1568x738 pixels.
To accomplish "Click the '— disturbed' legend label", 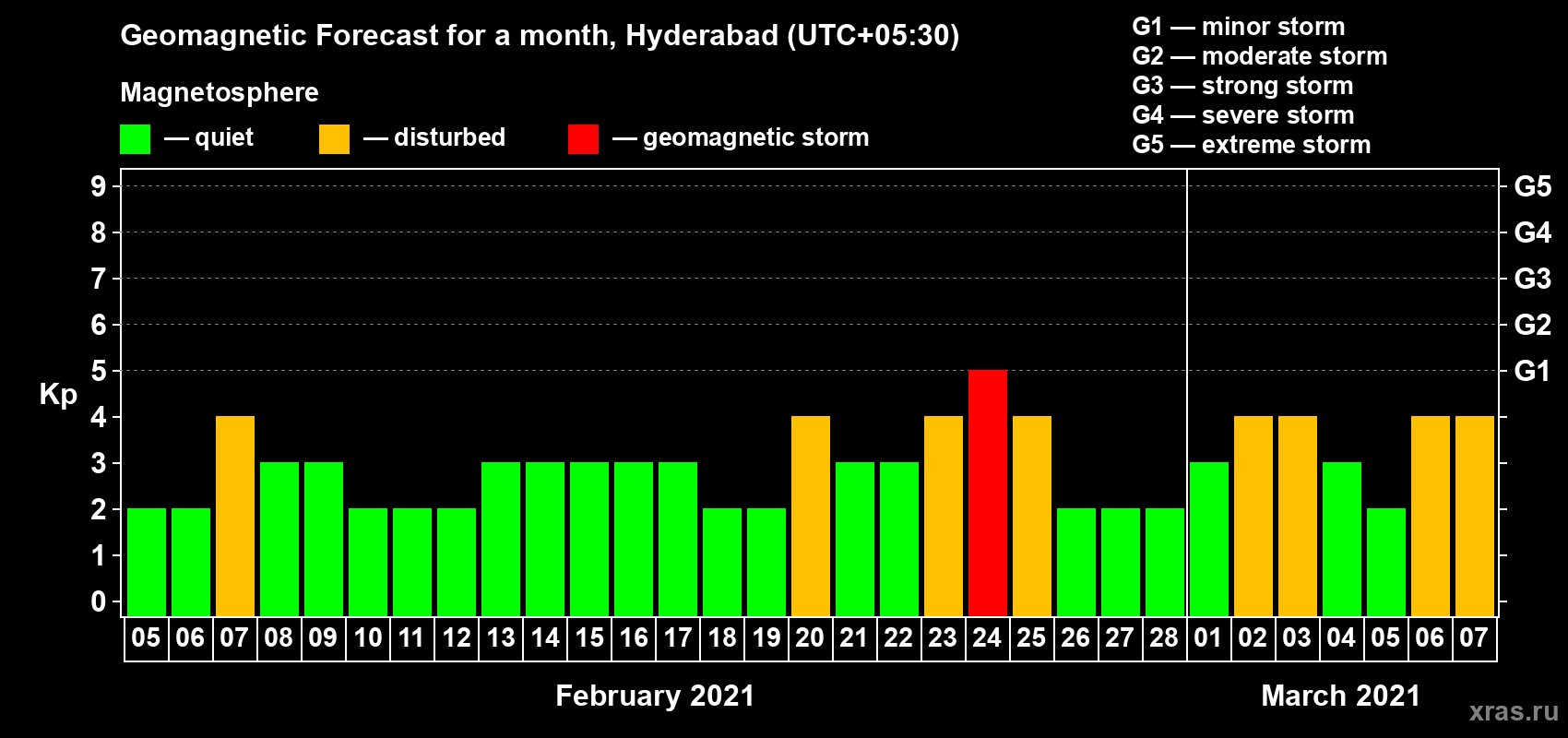I will (434, 137).
